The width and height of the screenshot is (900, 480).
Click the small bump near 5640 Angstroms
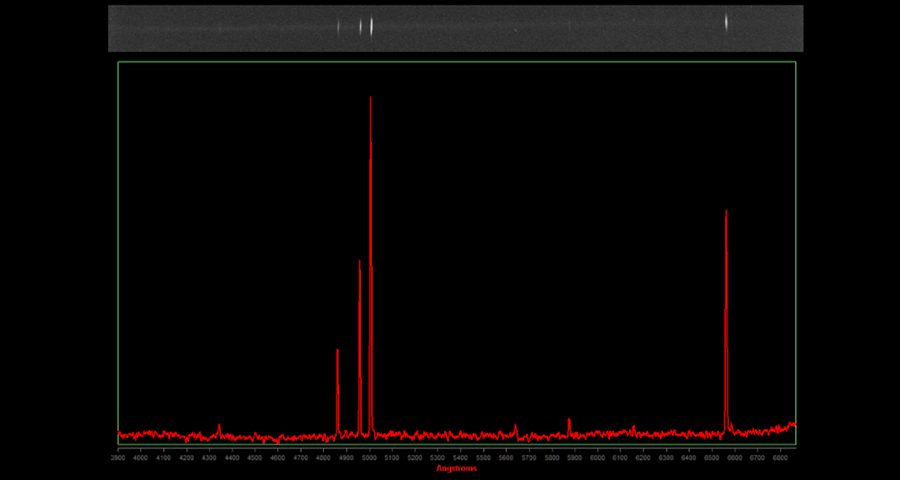515,427
